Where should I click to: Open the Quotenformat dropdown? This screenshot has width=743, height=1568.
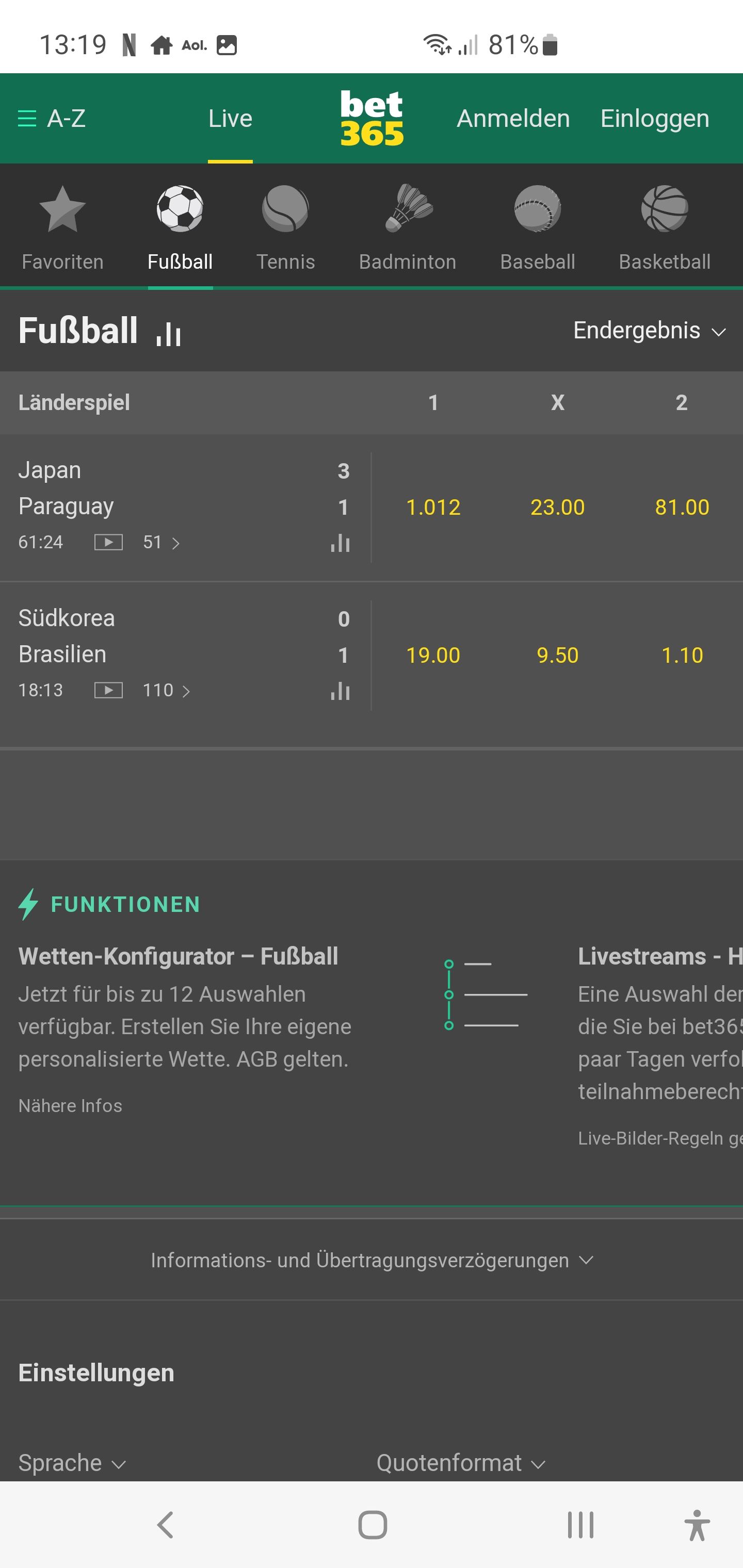pos(460,1462)
